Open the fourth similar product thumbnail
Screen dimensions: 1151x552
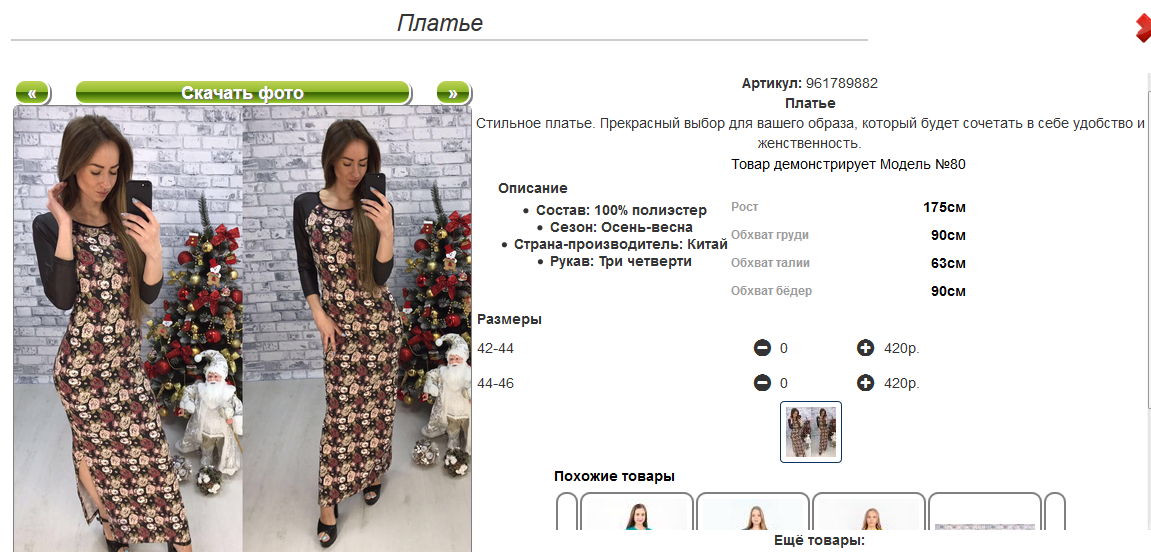point(984,512)
